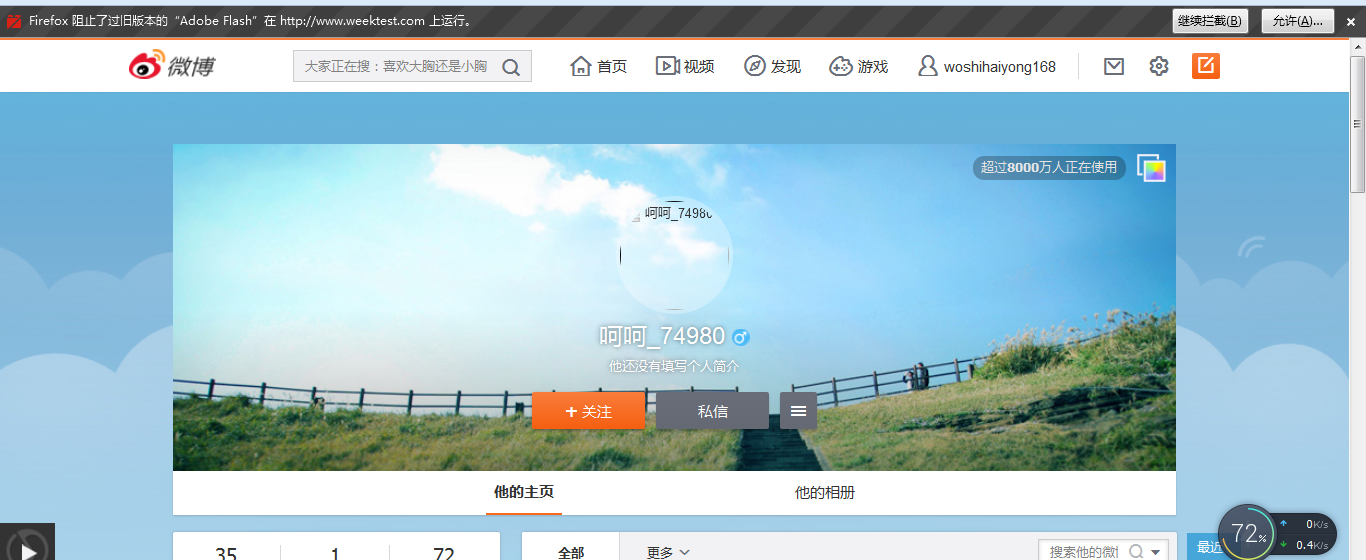Click the magnifier icon in the 搜索他的微博 box
Viewport: 1366px width, 560px height.
[1136, 551]
